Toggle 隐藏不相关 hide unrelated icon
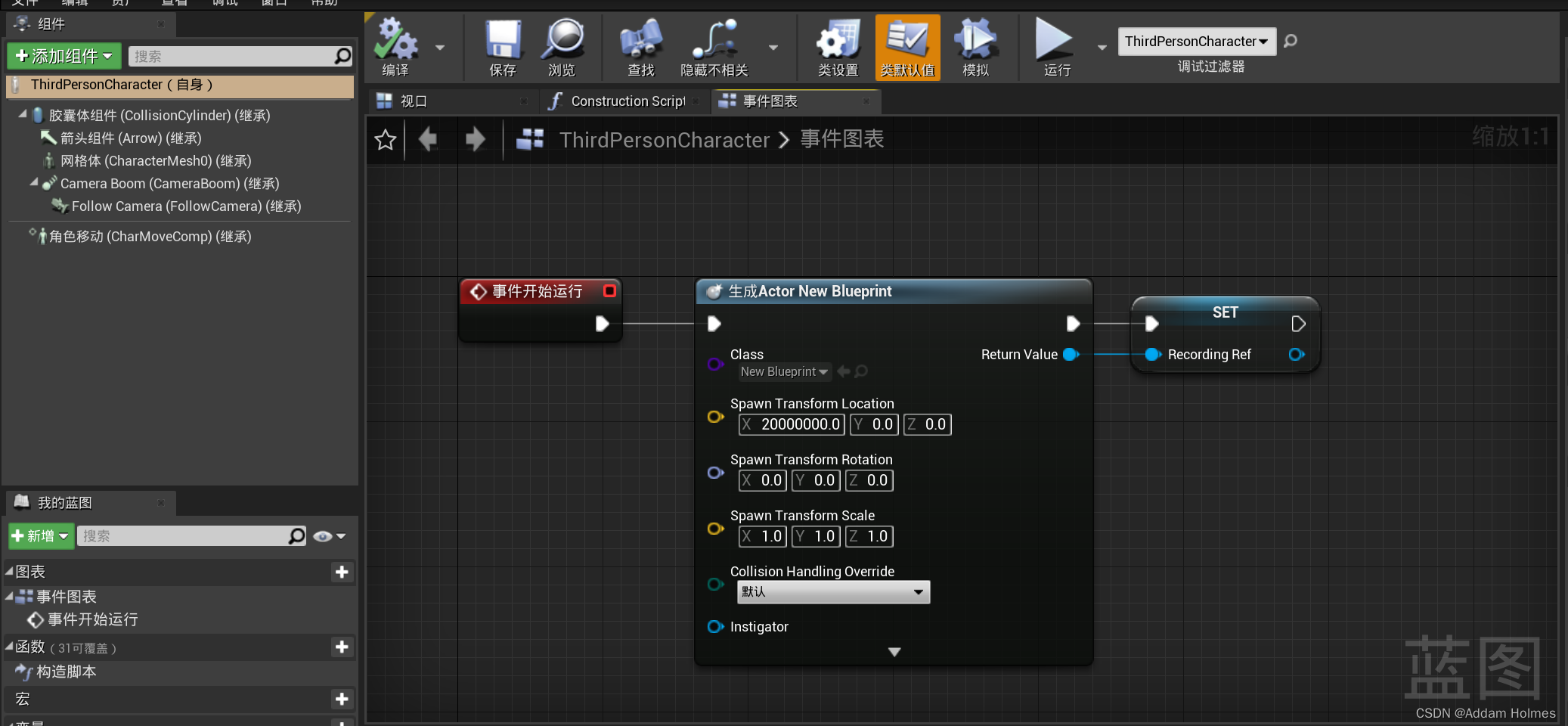The height and width of the screenshot is (726, 1568). (714, 48)
